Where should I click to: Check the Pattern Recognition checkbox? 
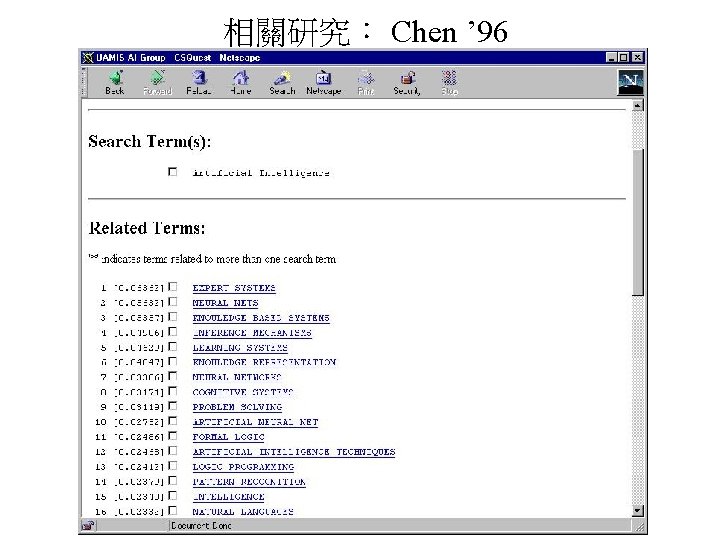173,480
